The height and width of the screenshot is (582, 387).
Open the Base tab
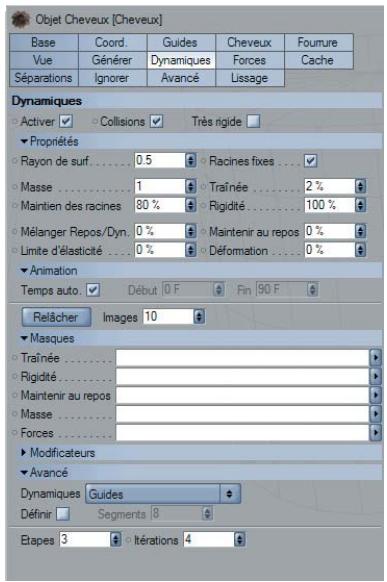click(44, 43)
